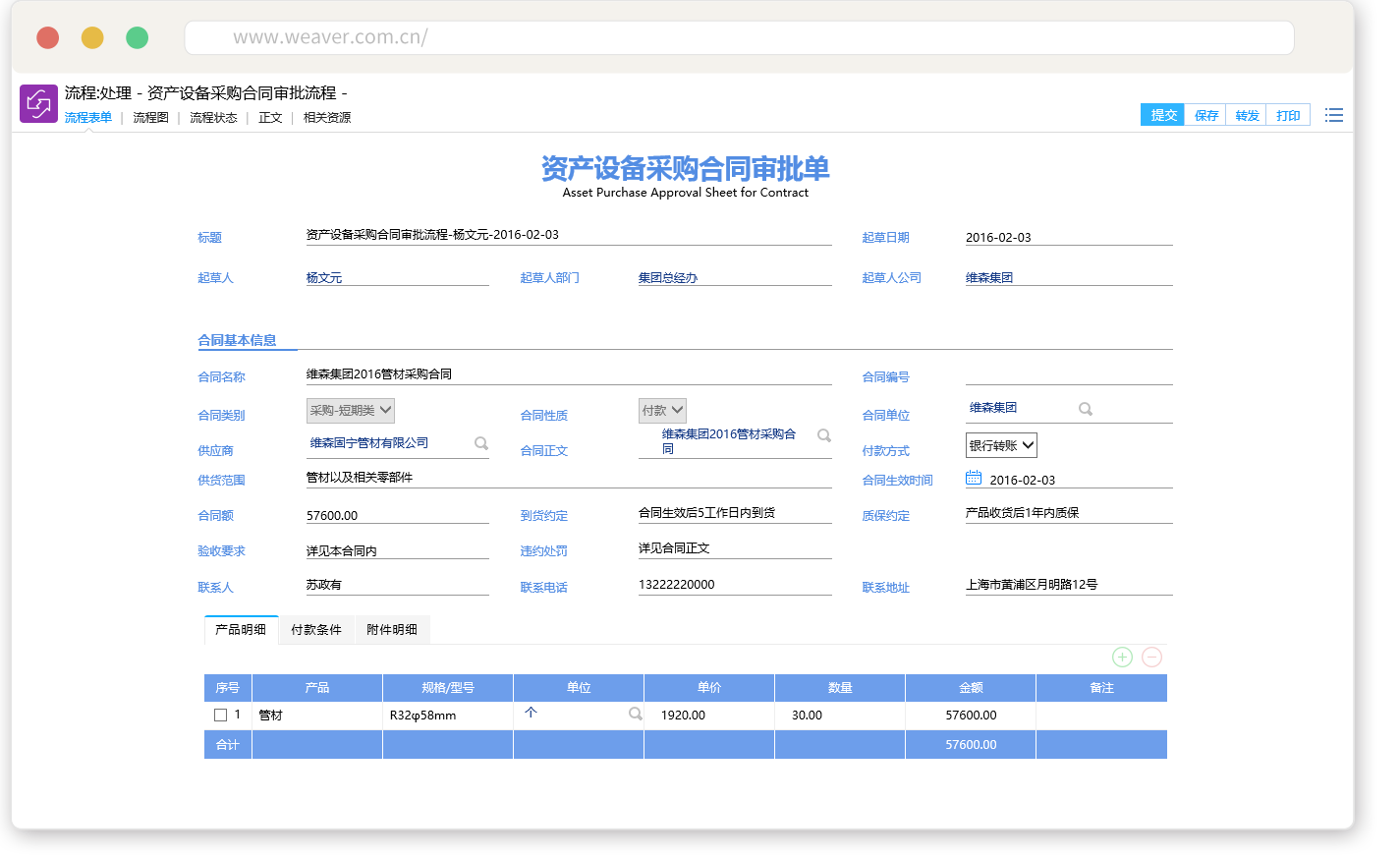Add a product row with green plus
The image size is (1400, 860).
1122,657
